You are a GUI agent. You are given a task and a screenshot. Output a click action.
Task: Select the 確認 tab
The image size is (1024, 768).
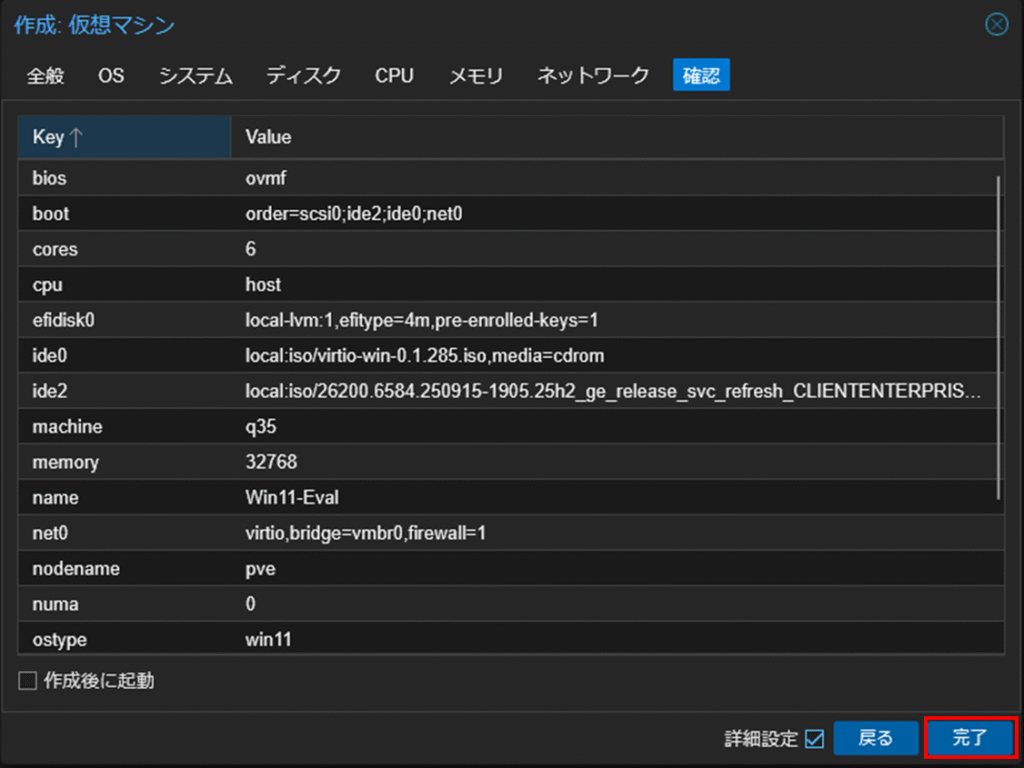pyautogui.click(x=701, y=75)
